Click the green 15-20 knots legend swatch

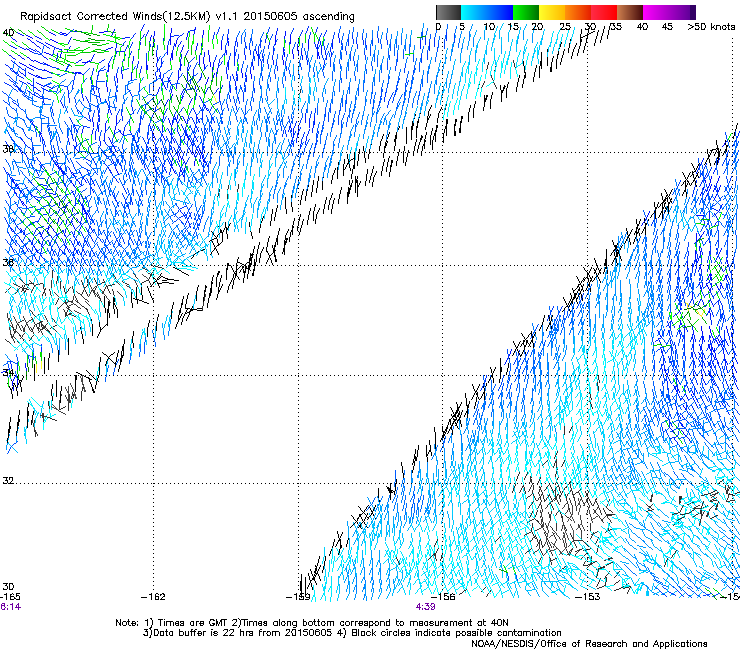pos(526,12)
